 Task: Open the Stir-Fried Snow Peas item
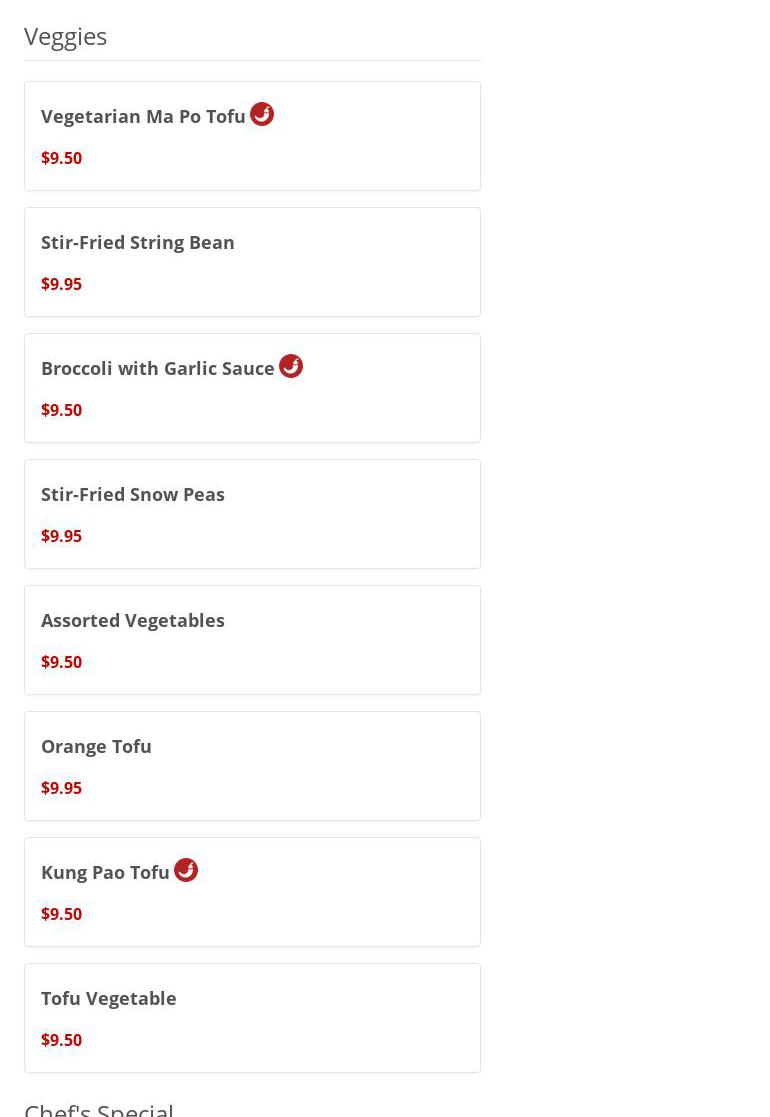point(133,495)
